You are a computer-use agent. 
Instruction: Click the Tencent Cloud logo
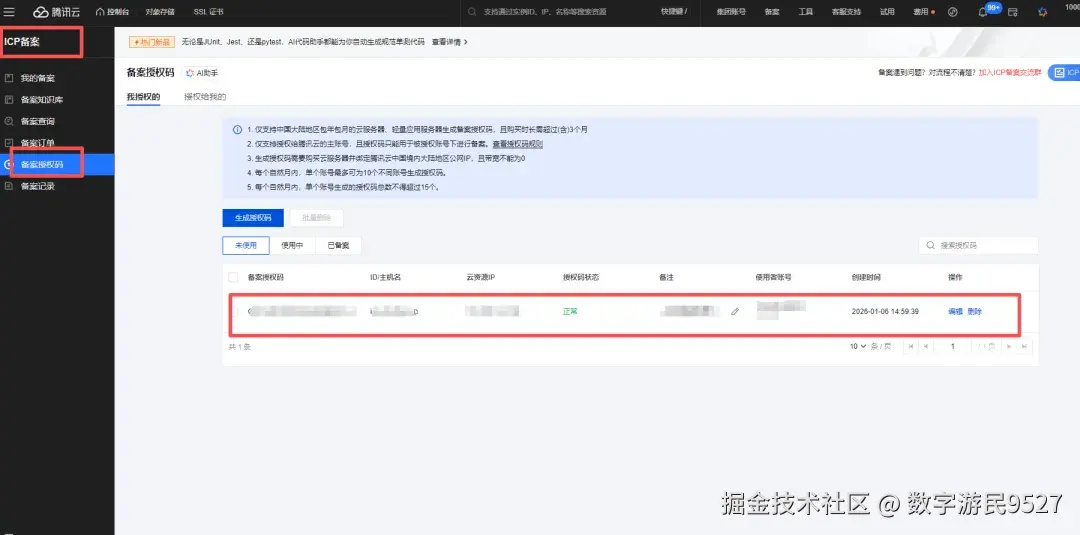click(56, 12)
